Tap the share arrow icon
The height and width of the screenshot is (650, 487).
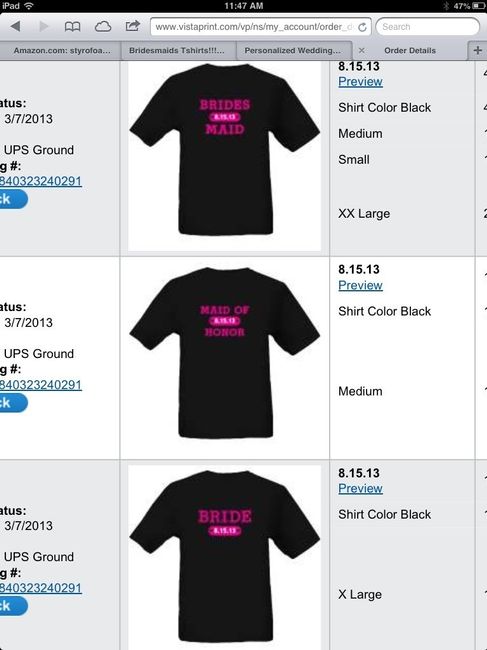pos(133,26)
